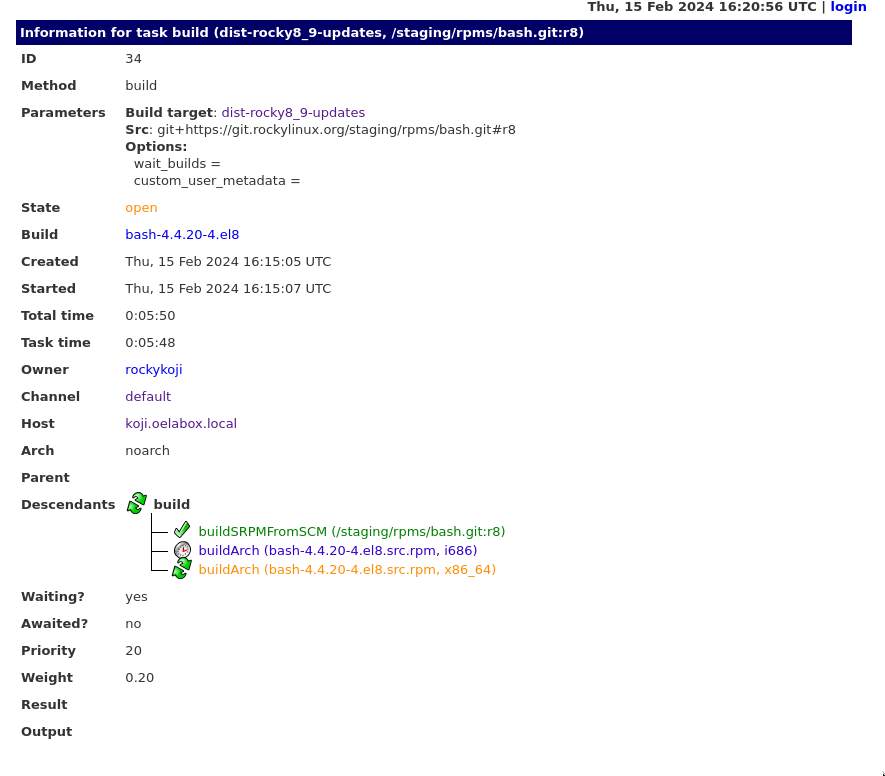Click the Arch value noarch
The width and height of the screenshot is (885, 776).
pos(147,451)
